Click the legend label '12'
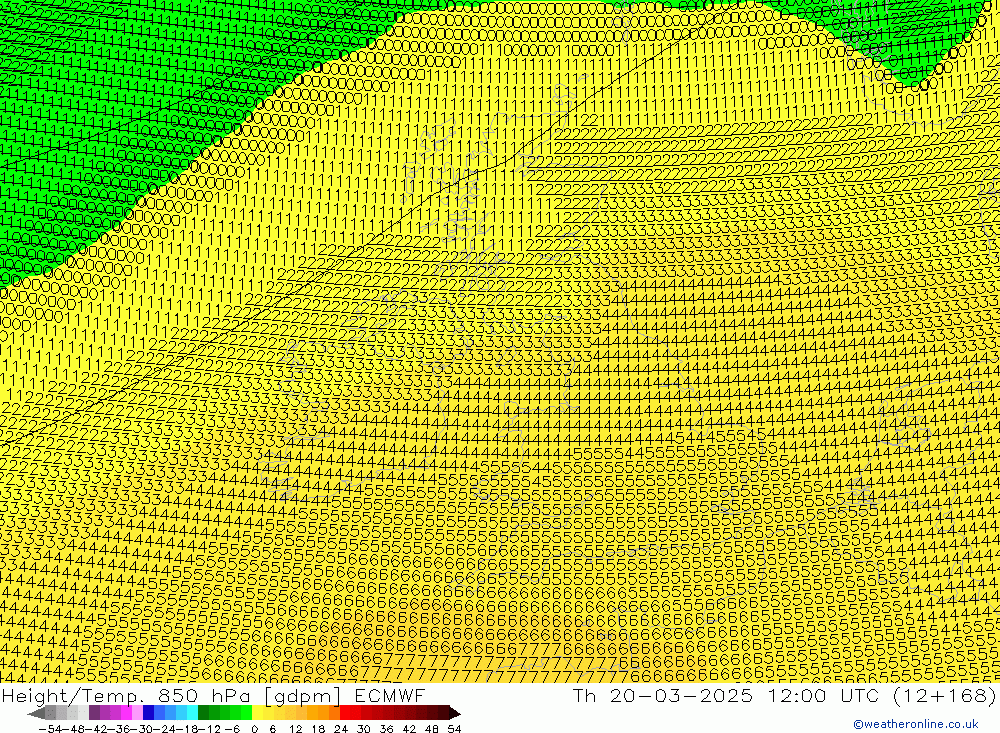Image resolution: width=1000 pixels, height=733 pixels. [296, 729]
